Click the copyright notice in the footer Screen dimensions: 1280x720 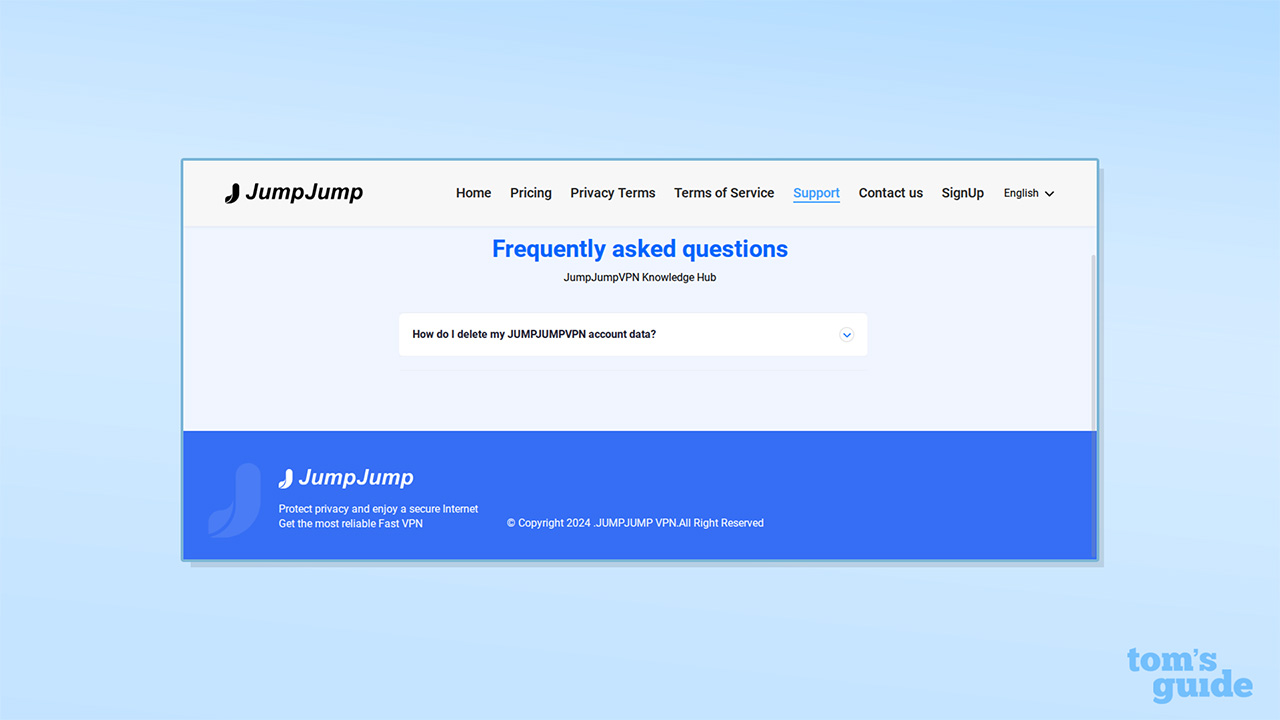635,522
